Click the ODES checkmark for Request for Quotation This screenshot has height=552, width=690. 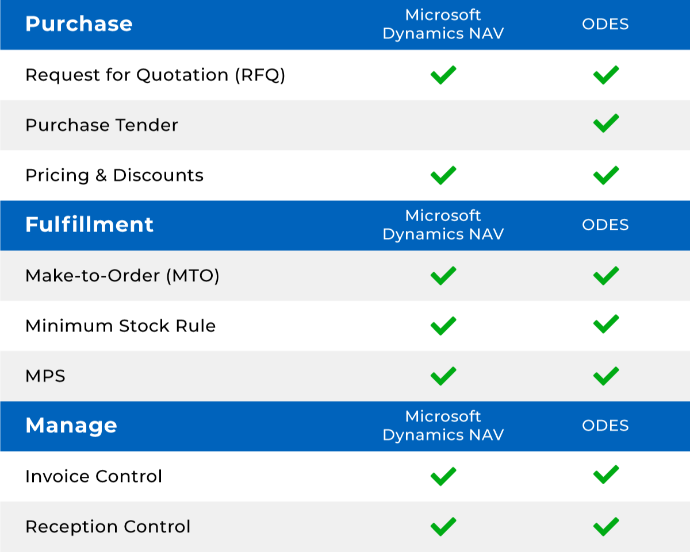tap(606, 75)
